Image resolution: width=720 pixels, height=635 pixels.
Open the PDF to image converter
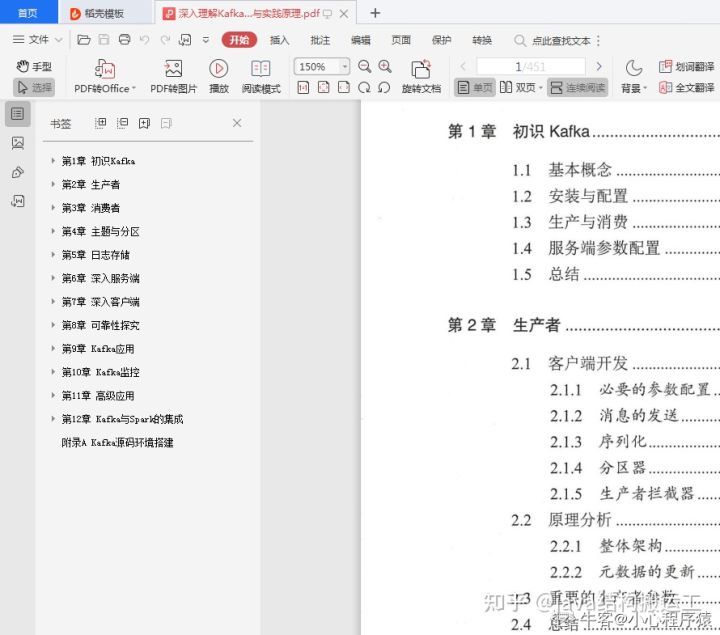173,77
